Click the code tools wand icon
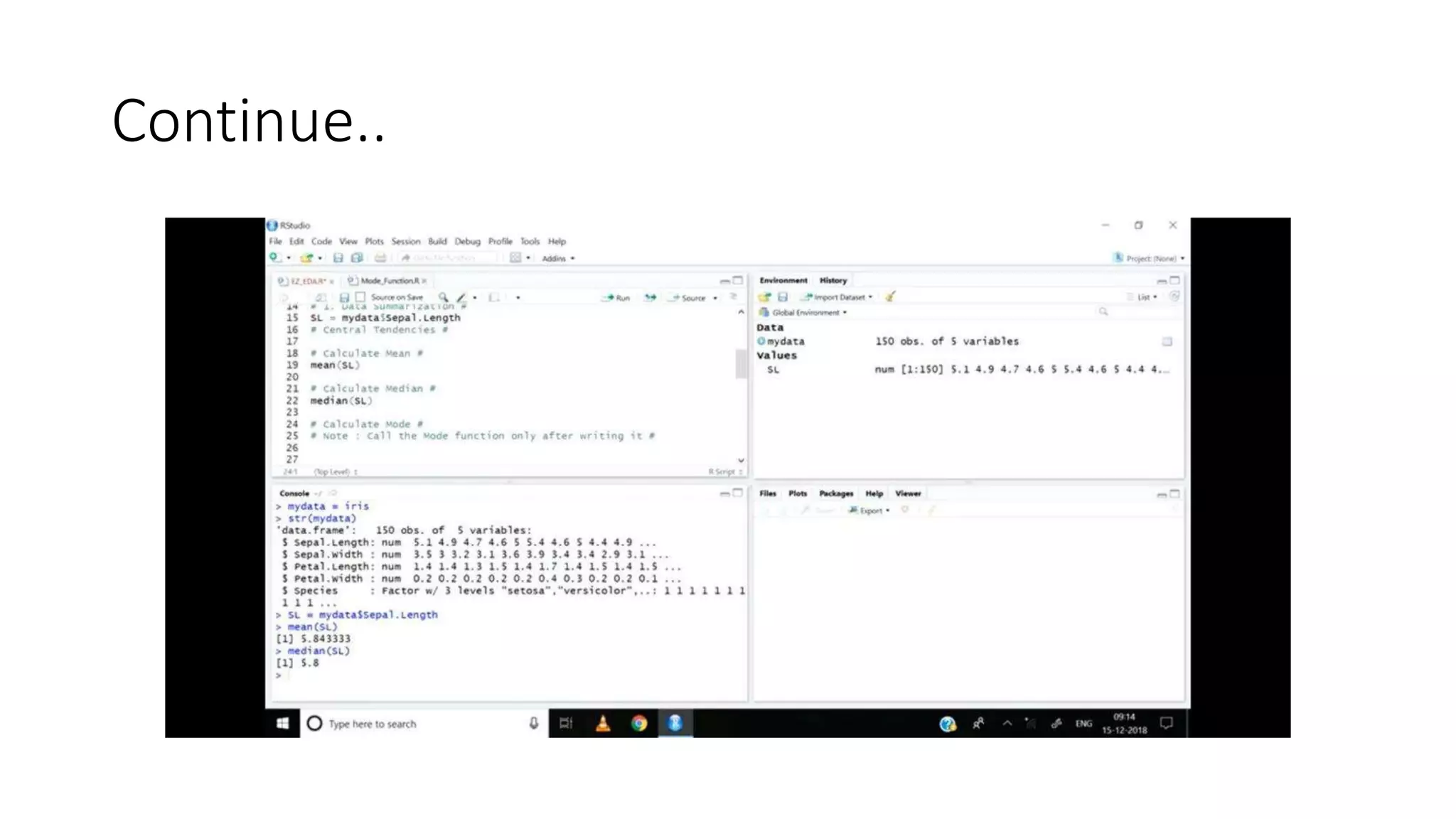The image size is (1456, 819). pyautogui.click(x=461, y=297)
